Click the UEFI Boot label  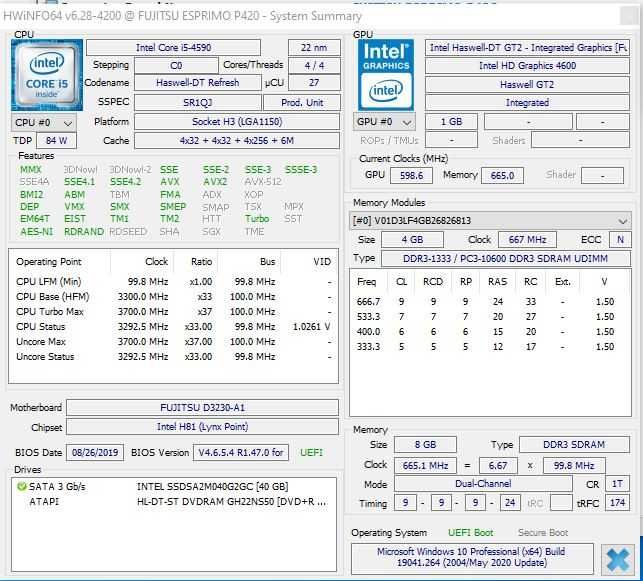[x=471, y=533]
